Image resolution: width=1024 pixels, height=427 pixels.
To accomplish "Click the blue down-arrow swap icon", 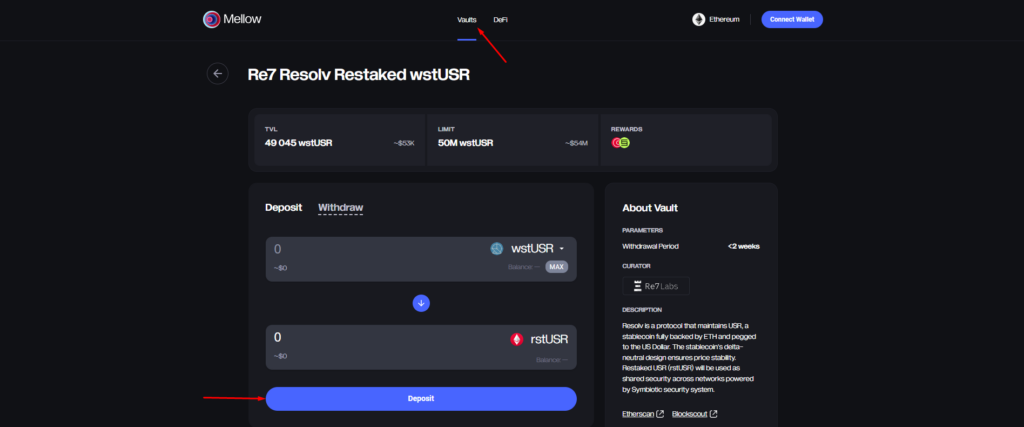I will [421, 303].
